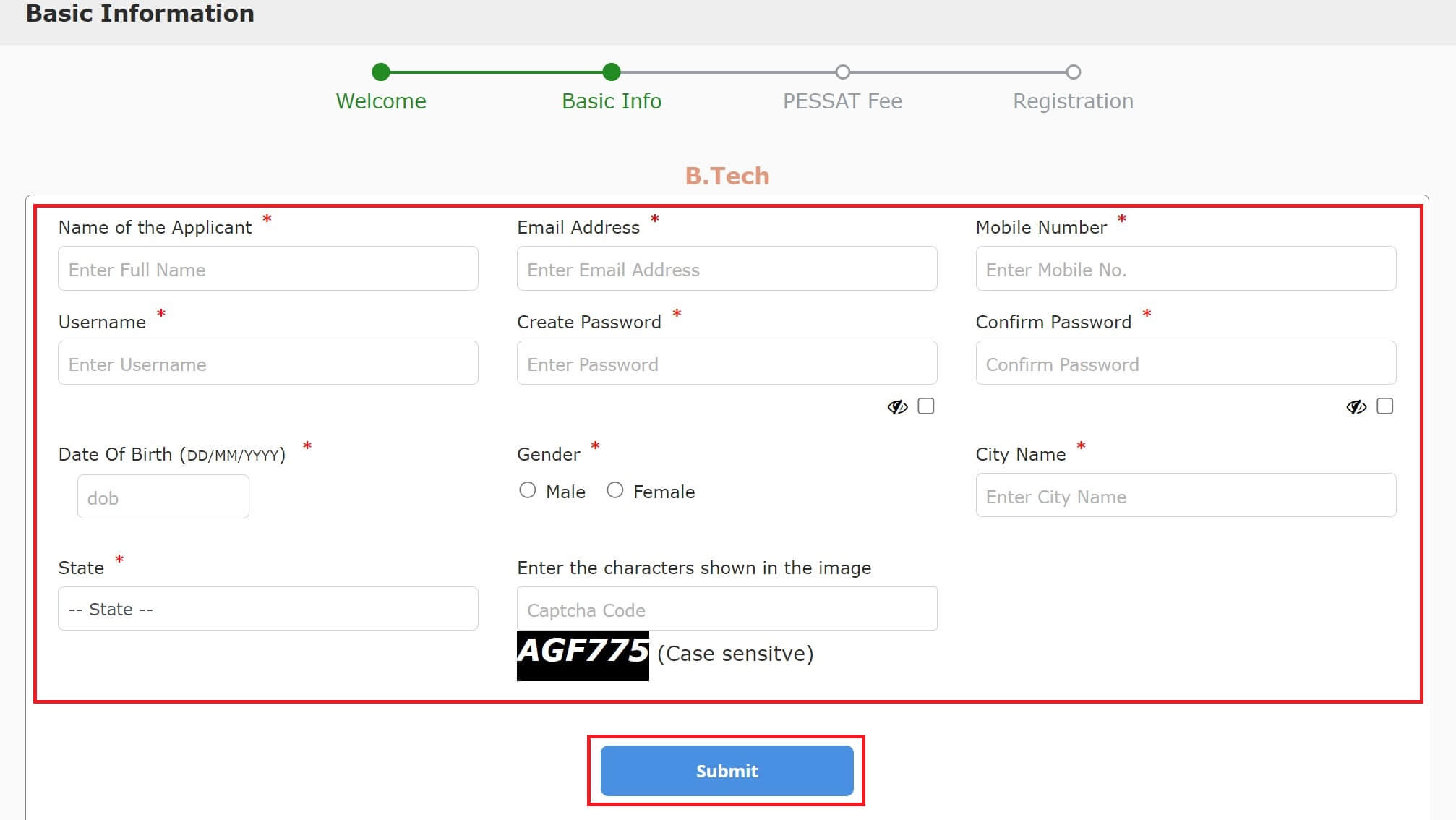Click the B.Tech heading text
Image resolution: width=1456 pixels, height=820 pixels.
point(727,176)
